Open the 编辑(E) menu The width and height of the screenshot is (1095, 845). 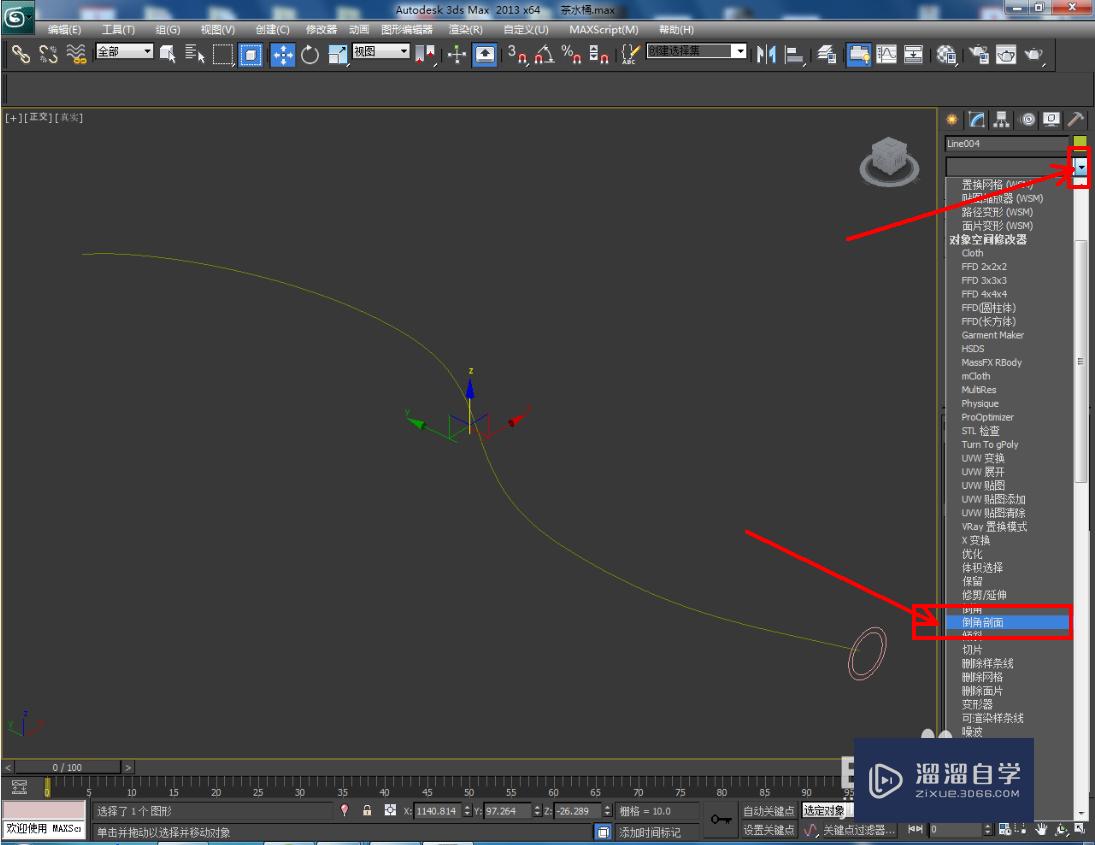click(x=64, y=29)
